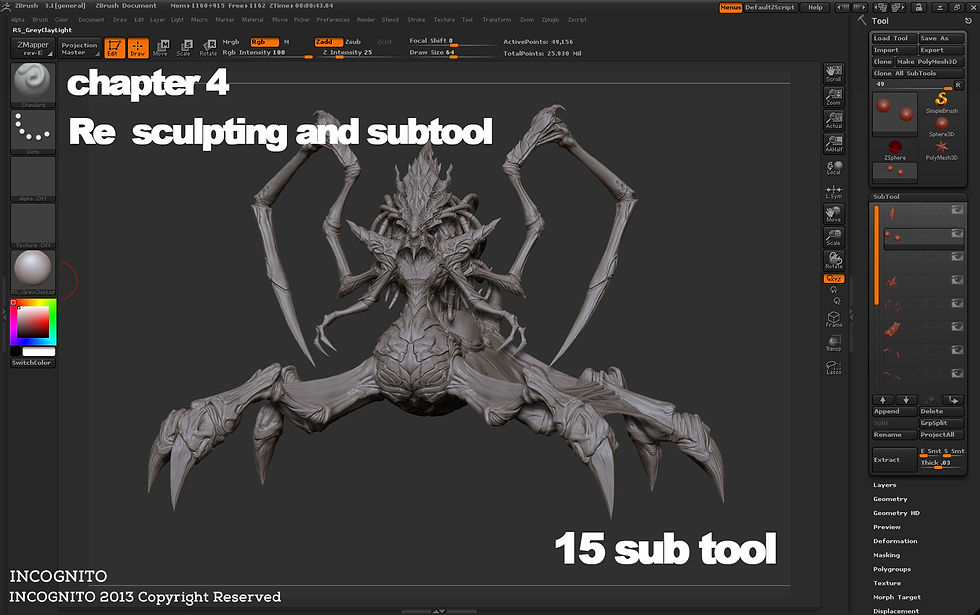Toggle the Zadd button
The width and height of the screenshot is (980, 615).
coord(328,42)
